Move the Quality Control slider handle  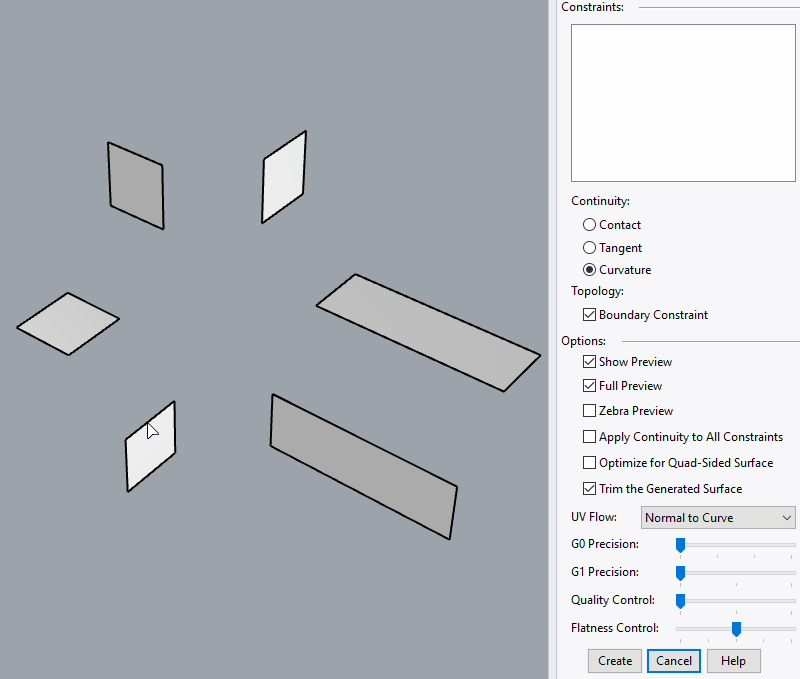click(x=681, y=601)
